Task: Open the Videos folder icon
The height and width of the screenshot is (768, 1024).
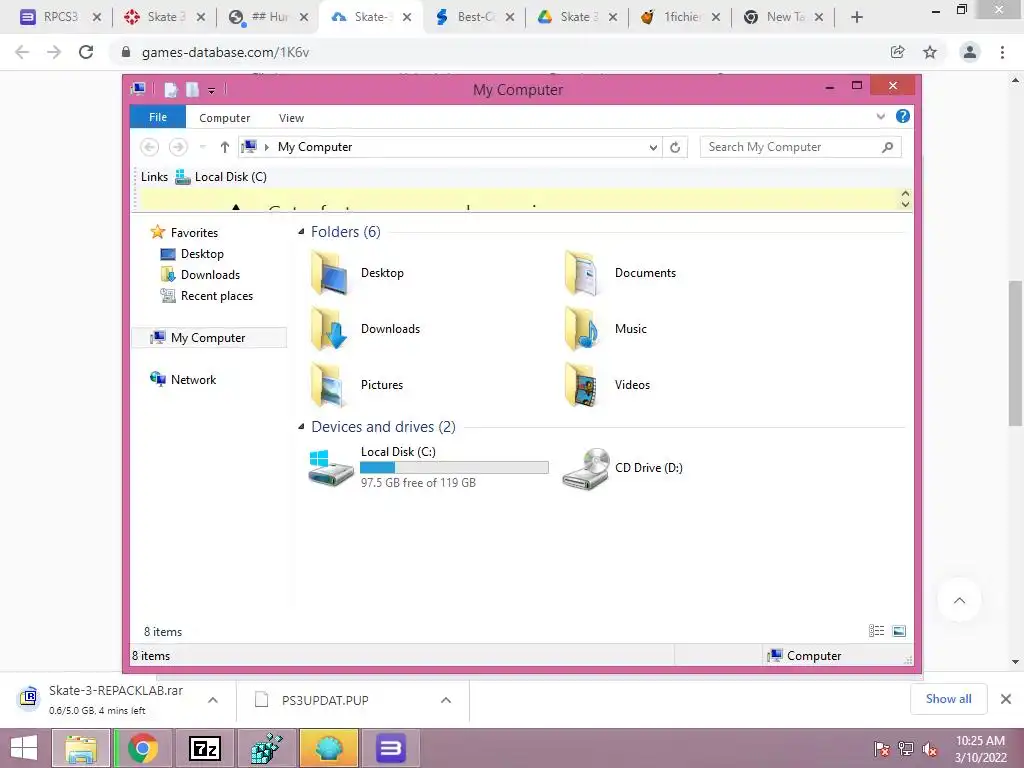Action: click(582, 385)
